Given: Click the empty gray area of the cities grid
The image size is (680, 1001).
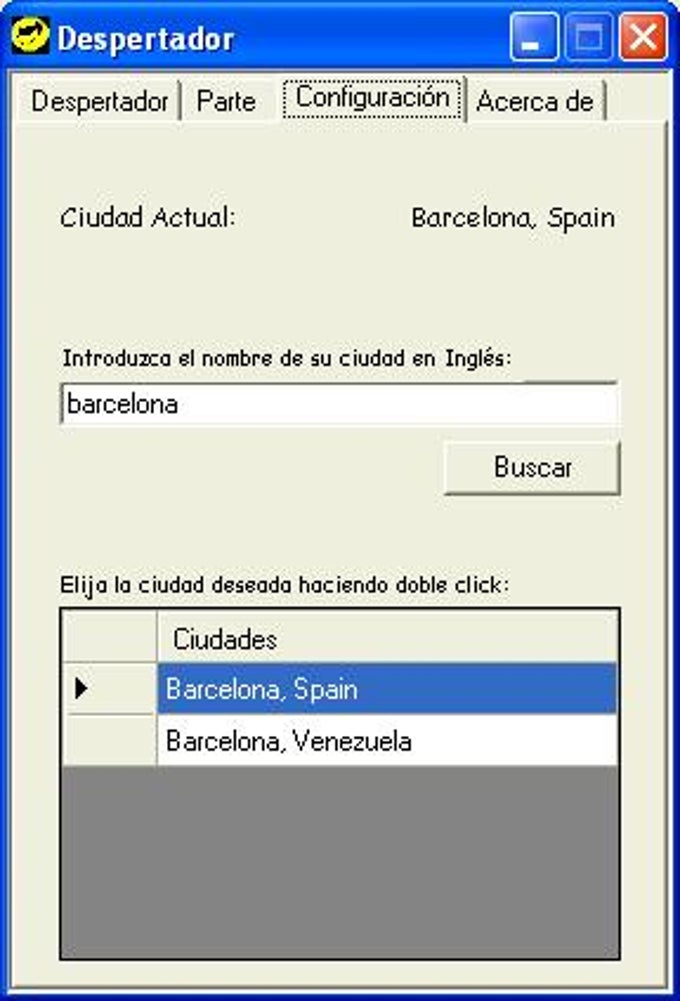Looking at the screenshot, I should coord(340,861).
